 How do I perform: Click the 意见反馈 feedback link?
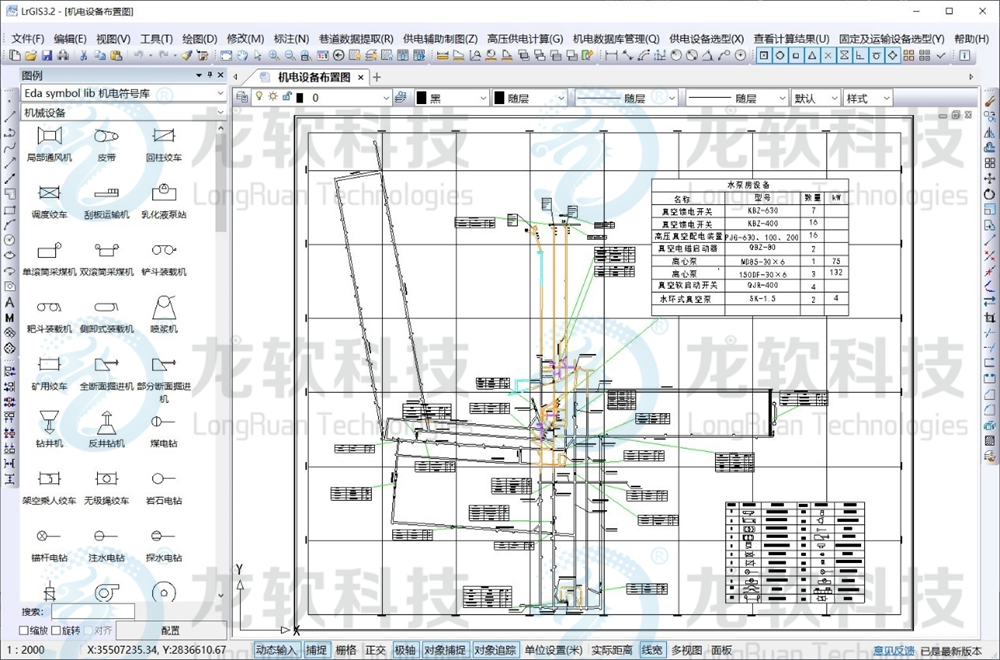pos(893,650)
